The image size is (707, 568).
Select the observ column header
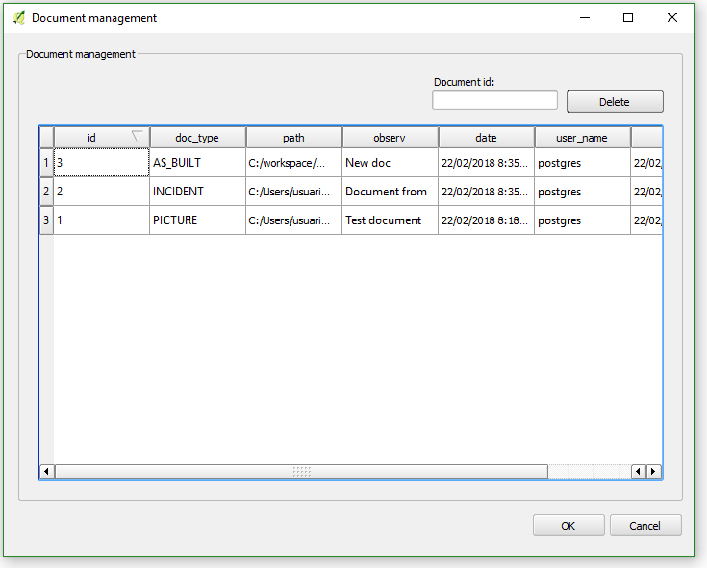[389, 138]
